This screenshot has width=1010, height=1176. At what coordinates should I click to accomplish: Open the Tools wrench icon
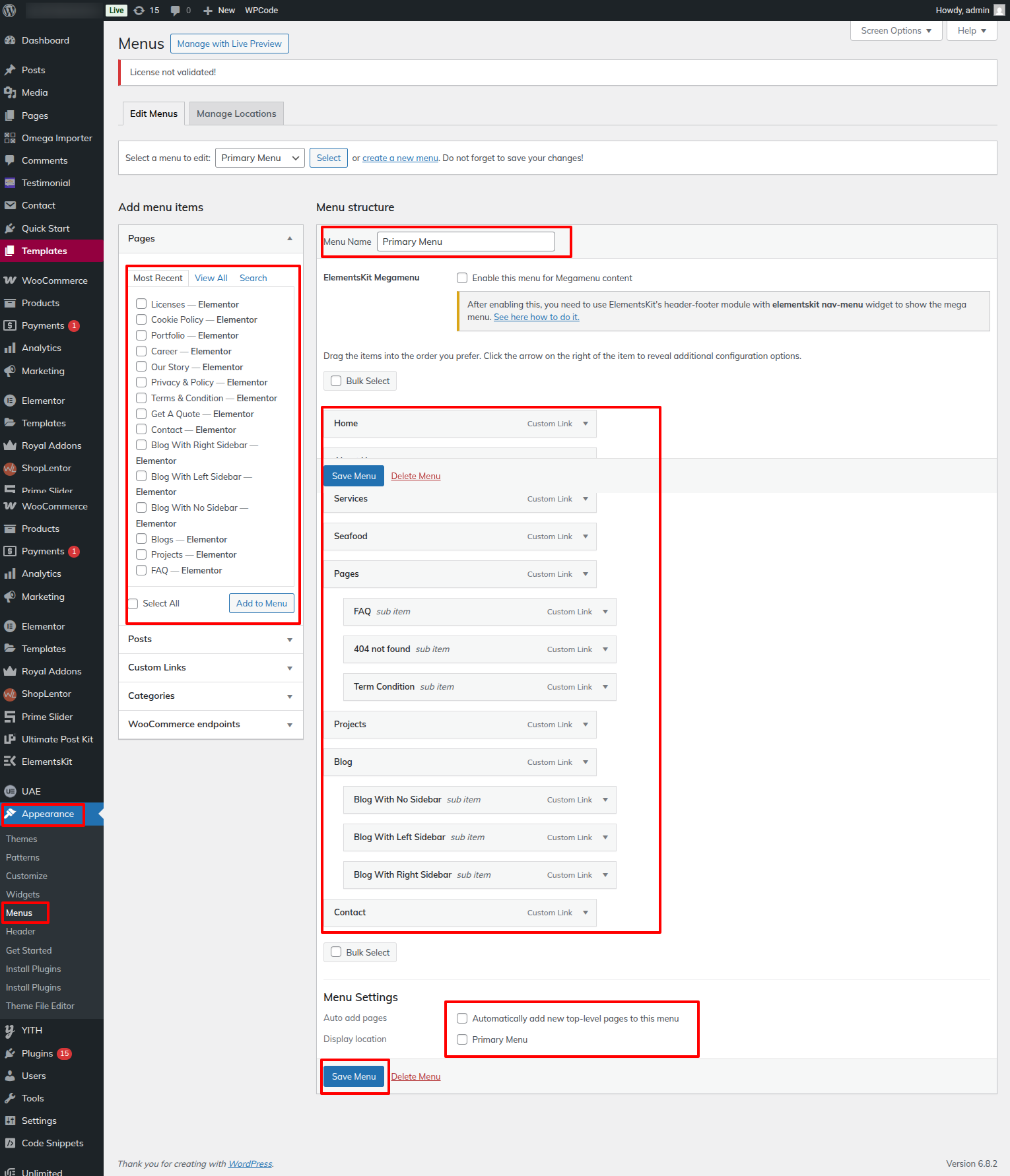(x=10, y=1098)
